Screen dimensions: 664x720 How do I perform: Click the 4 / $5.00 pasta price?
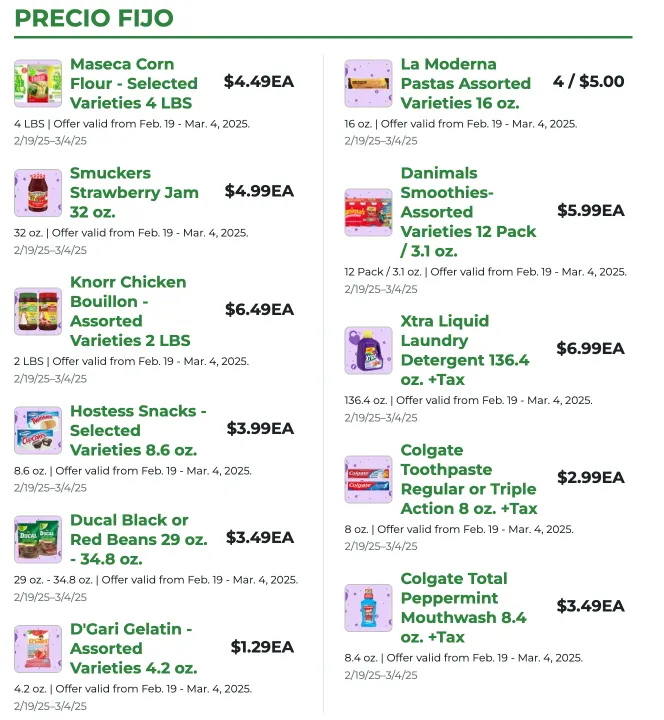[x=588, y=82]
